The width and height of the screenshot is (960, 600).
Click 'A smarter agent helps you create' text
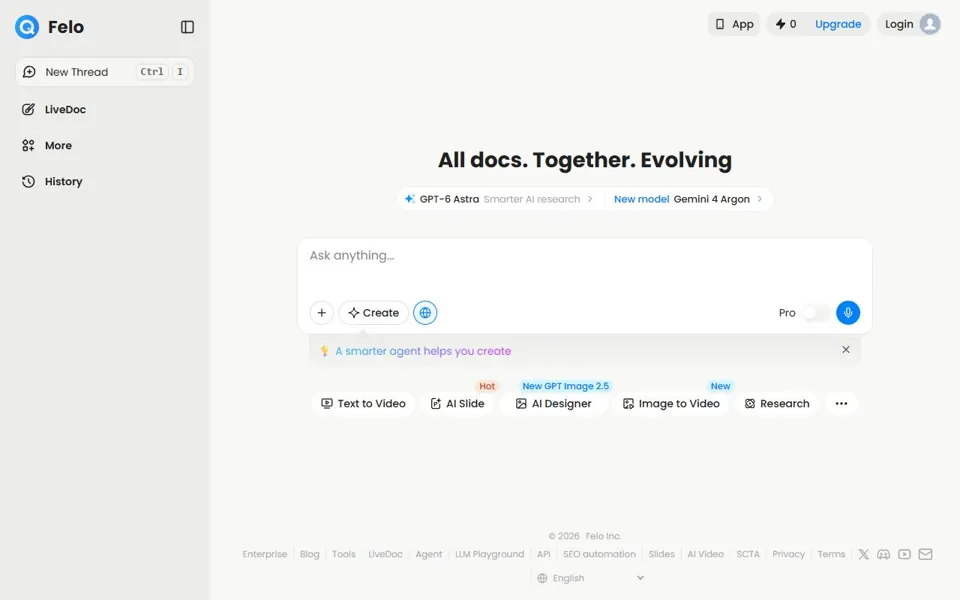(x=423, y=351)
